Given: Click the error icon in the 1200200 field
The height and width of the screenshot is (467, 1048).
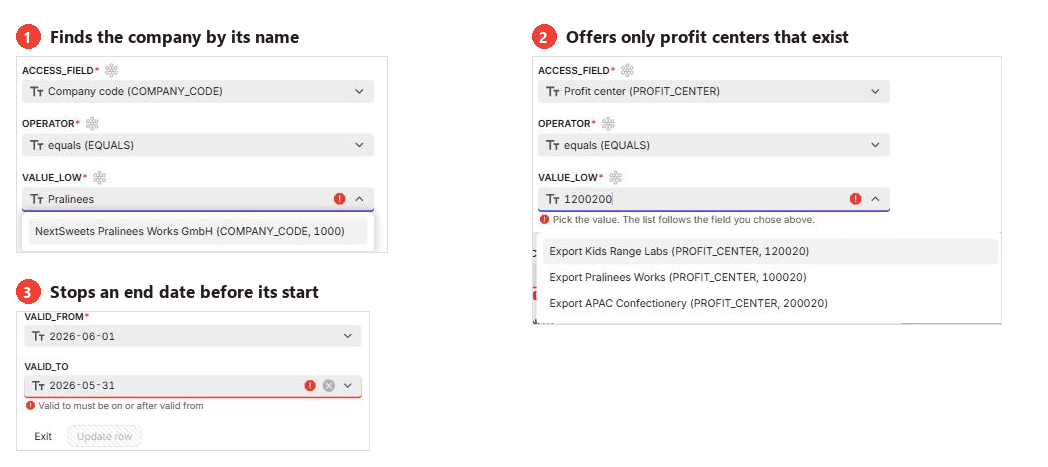Looking at the screenshot, I should point(856,198).
